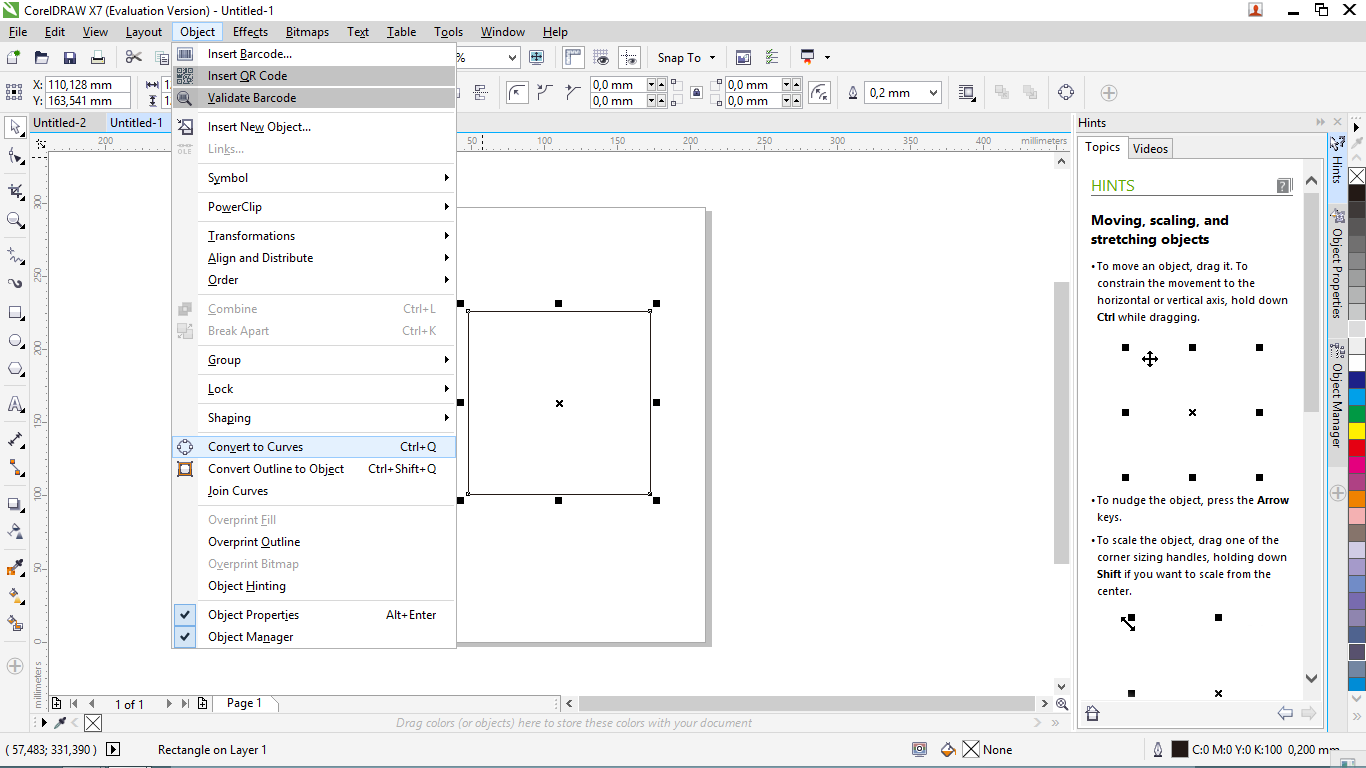
Task: Click the launch options button in standard toolbar
Action: point(813,58)
